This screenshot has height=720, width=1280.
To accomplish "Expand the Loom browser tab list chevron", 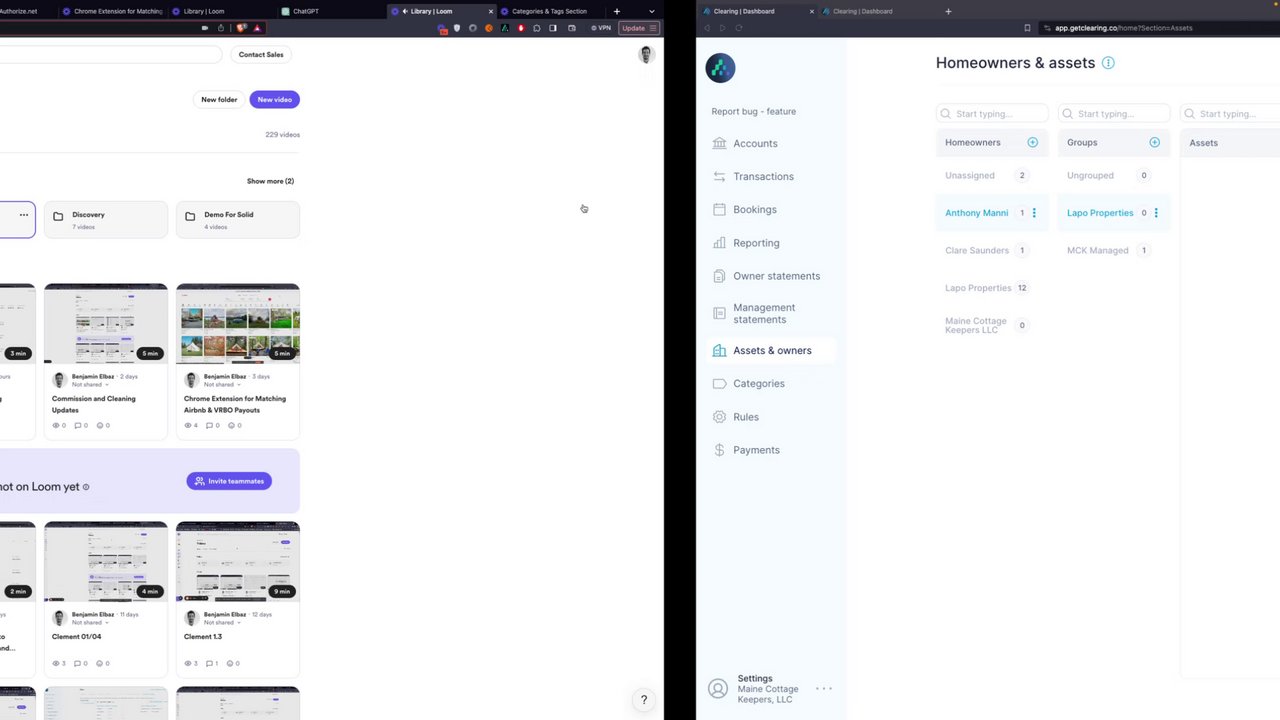I will pos(652,11).
